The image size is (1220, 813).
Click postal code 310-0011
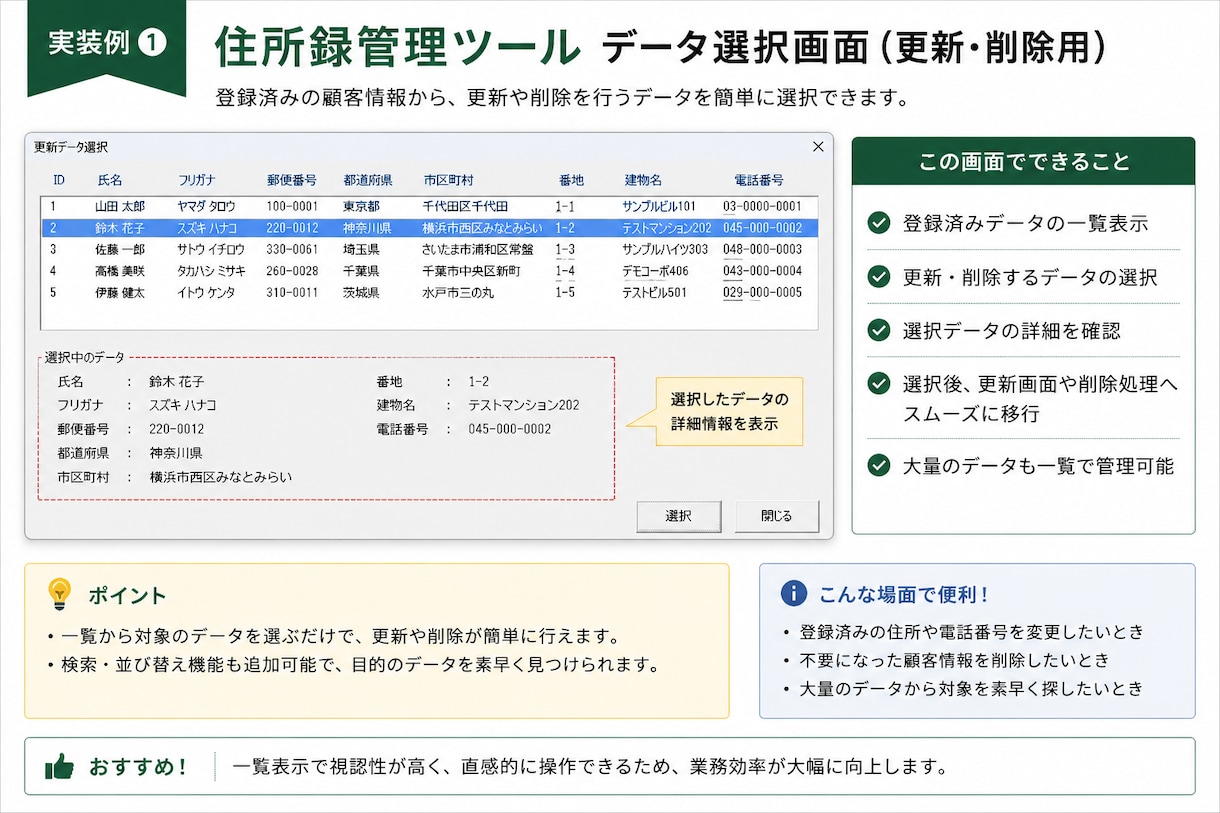click(292, 293)
